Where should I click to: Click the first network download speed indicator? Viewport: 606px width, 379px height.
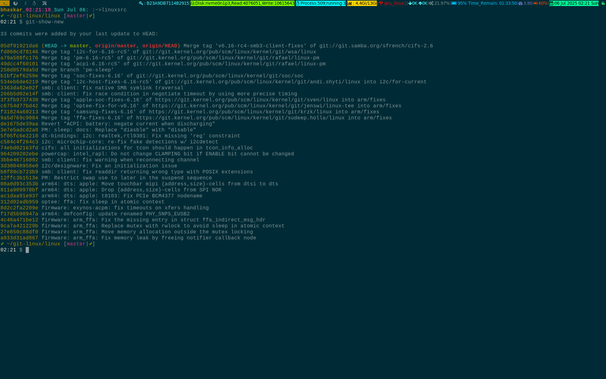[x=413, y=3]
